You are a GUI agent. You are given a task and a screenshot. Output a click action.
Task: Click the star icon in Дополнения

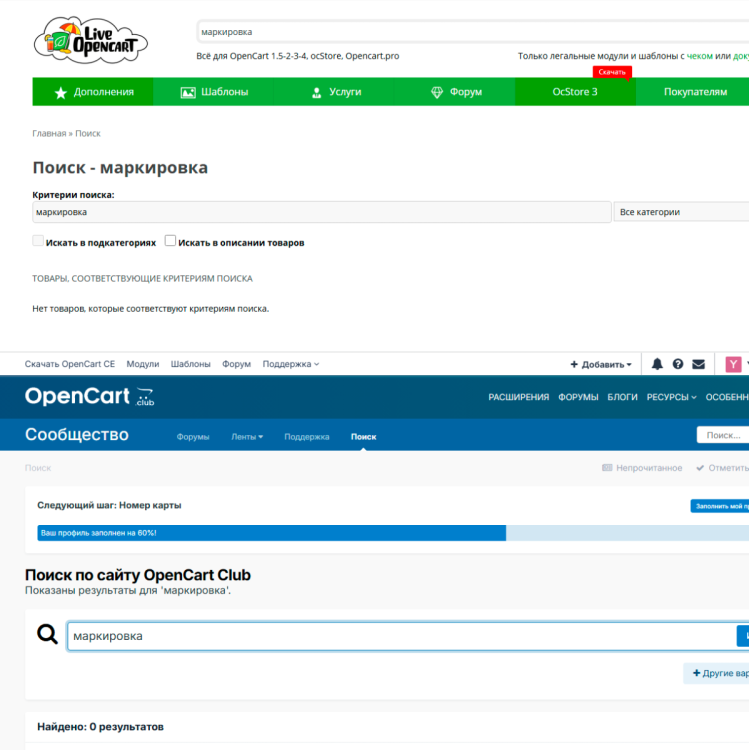[x=61, y=92]
